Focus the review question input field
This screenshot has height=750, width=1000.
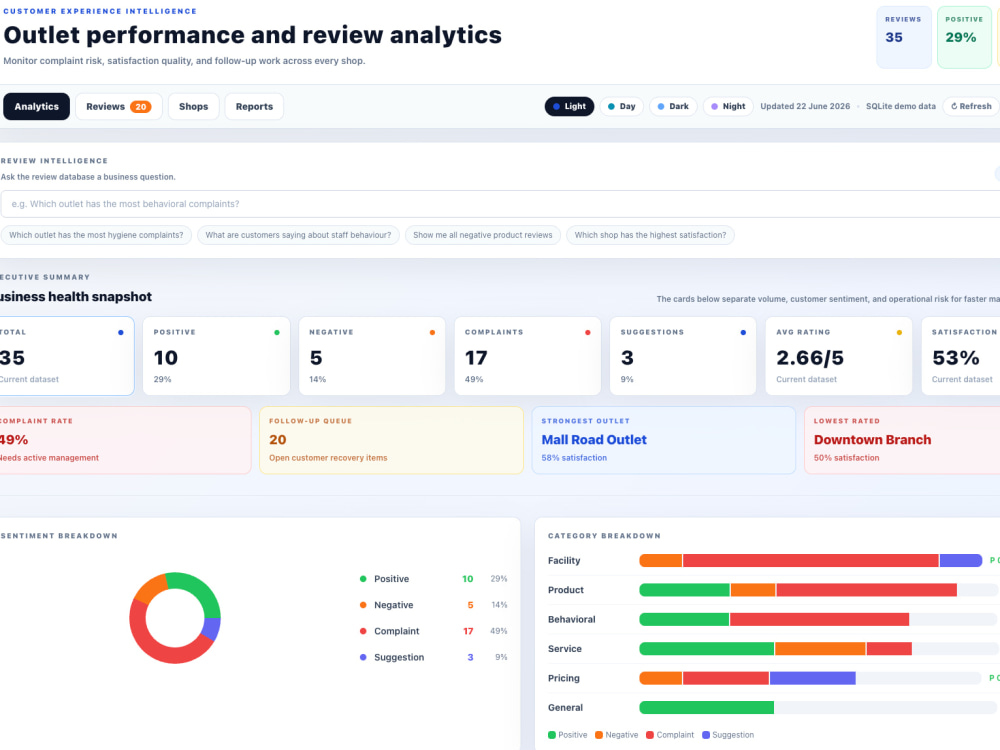500,204
